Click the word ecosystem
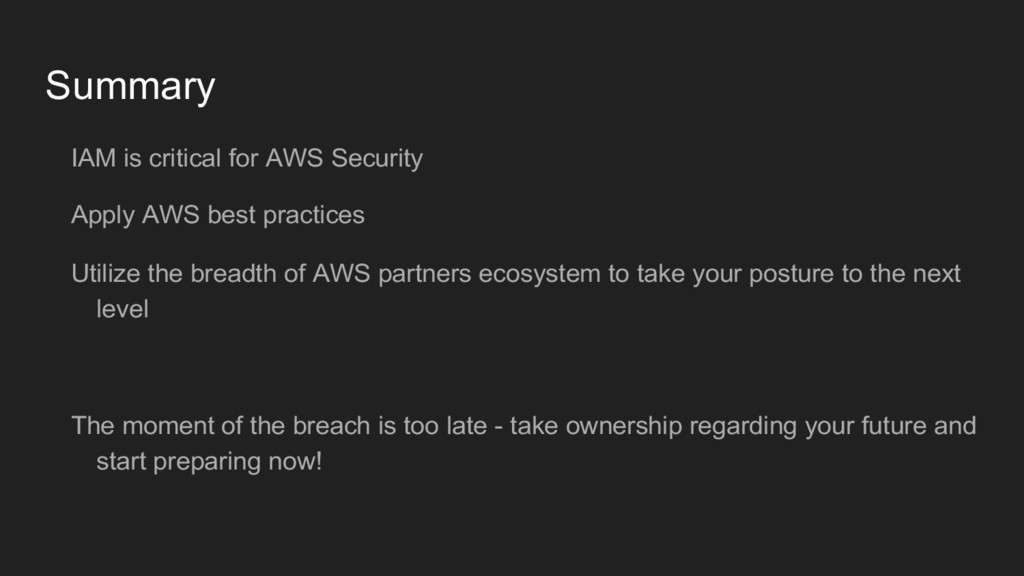 coord(539,275)
